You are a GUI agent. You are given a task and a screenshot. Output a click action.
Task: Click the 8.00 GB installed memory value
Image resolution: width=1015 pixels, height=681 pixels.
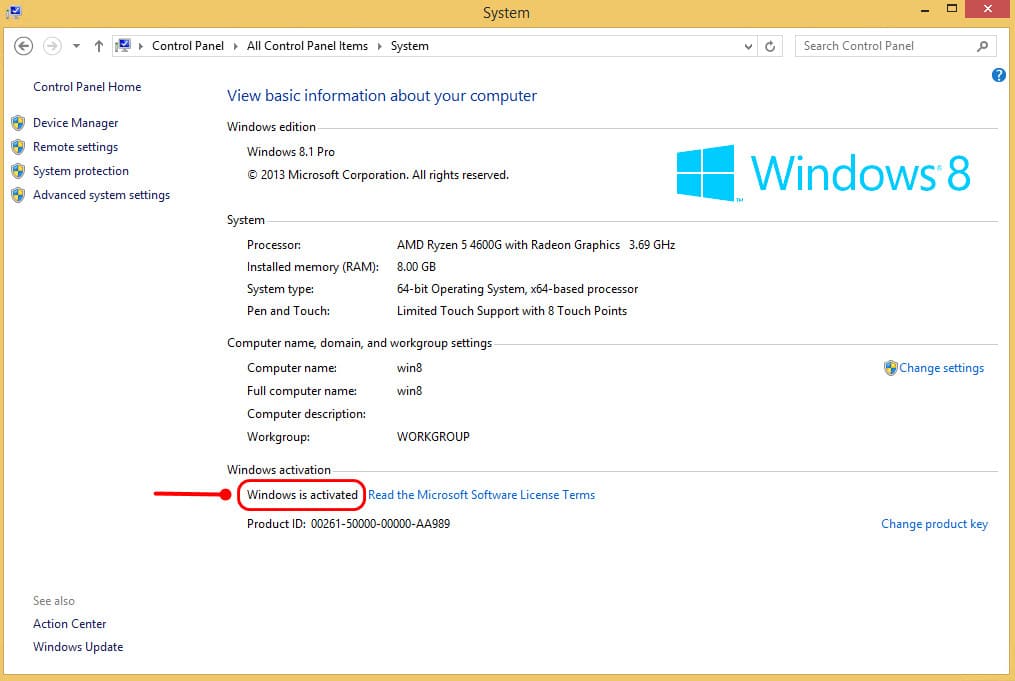coord(416,267)
